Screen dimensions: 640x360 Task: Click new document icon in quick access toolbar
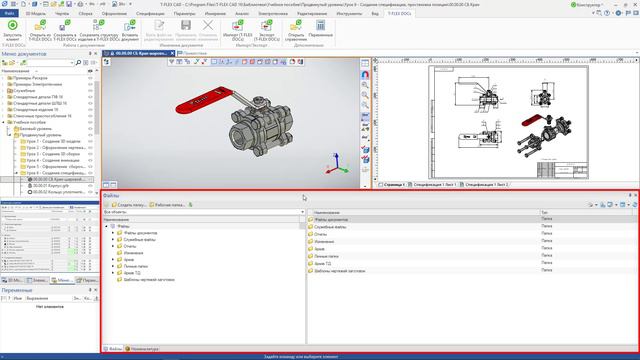[x=23, y=4]
